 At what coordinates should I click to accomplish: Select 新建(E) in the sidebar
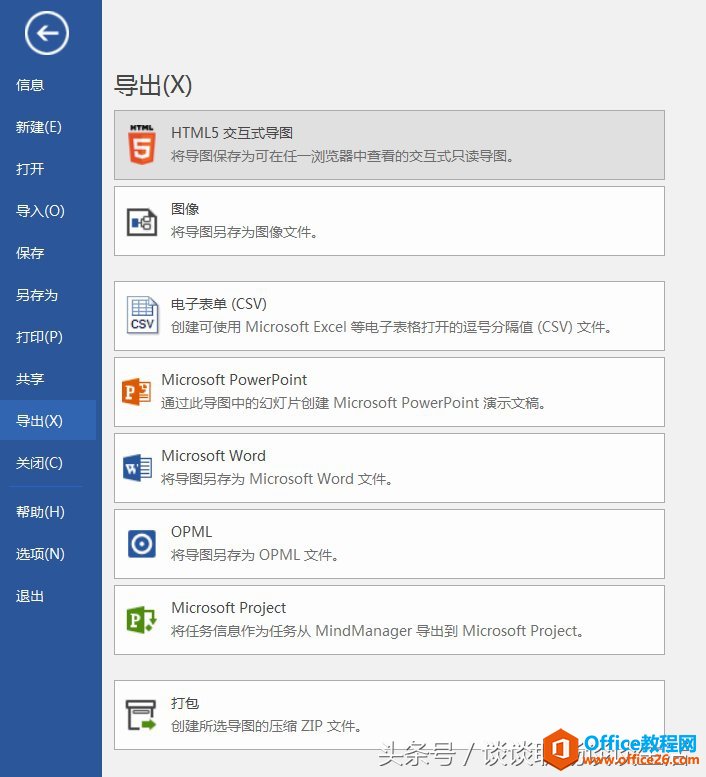click(x=39, y=127)
